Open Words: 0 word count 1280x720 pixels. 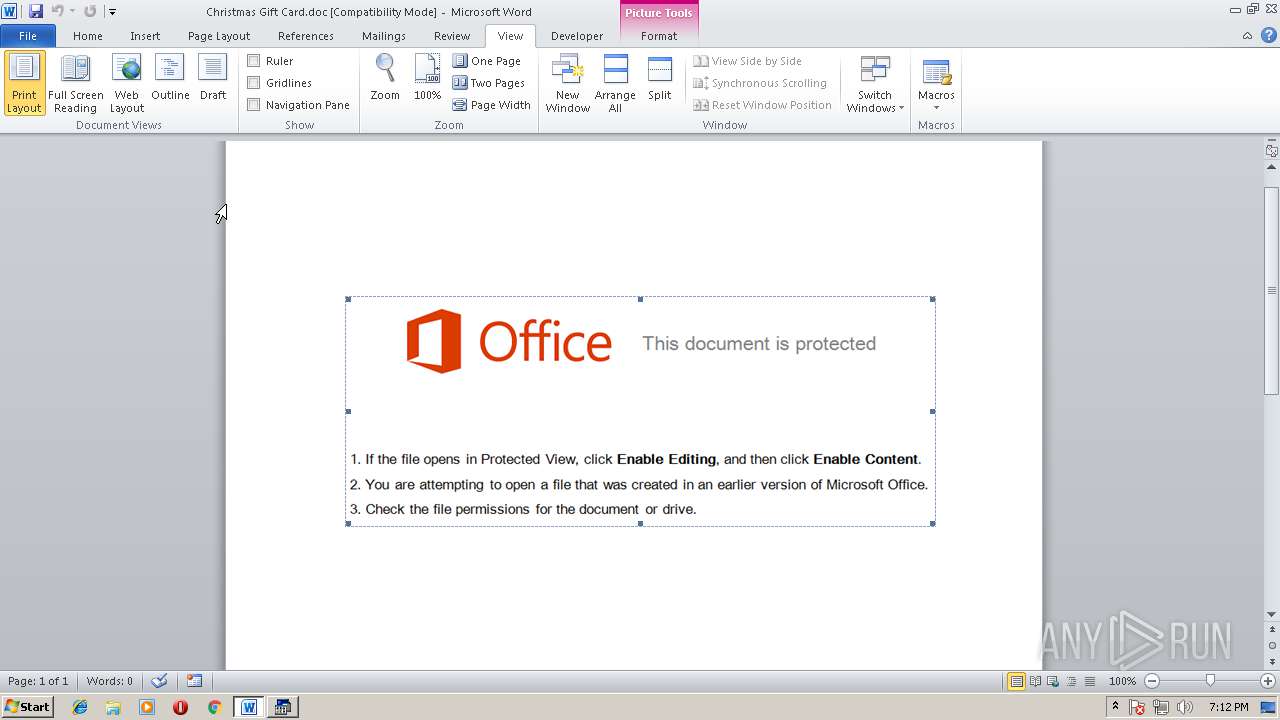[109, 681]
